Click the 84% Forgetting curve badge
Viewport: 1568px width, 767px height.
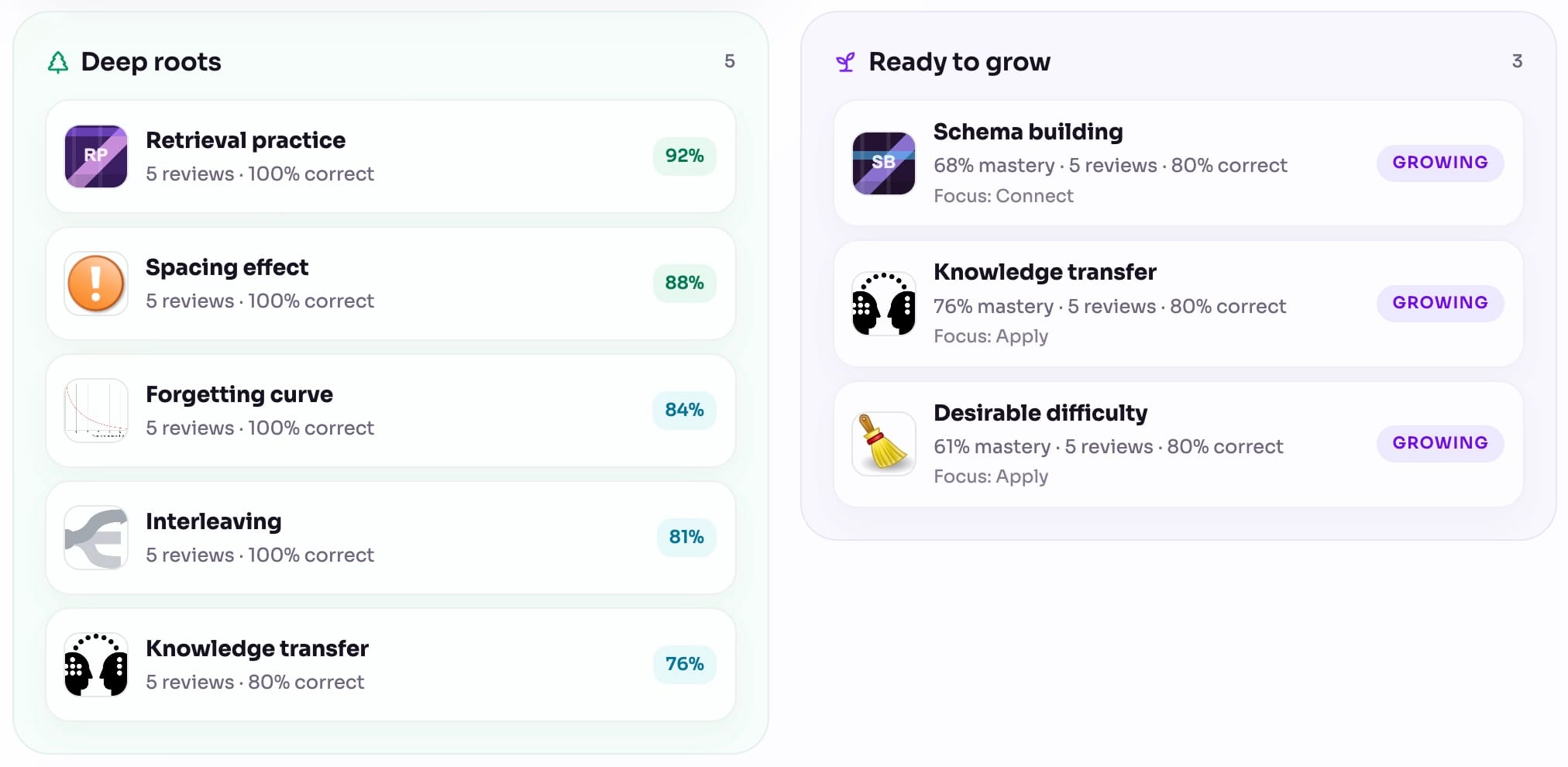685,410
